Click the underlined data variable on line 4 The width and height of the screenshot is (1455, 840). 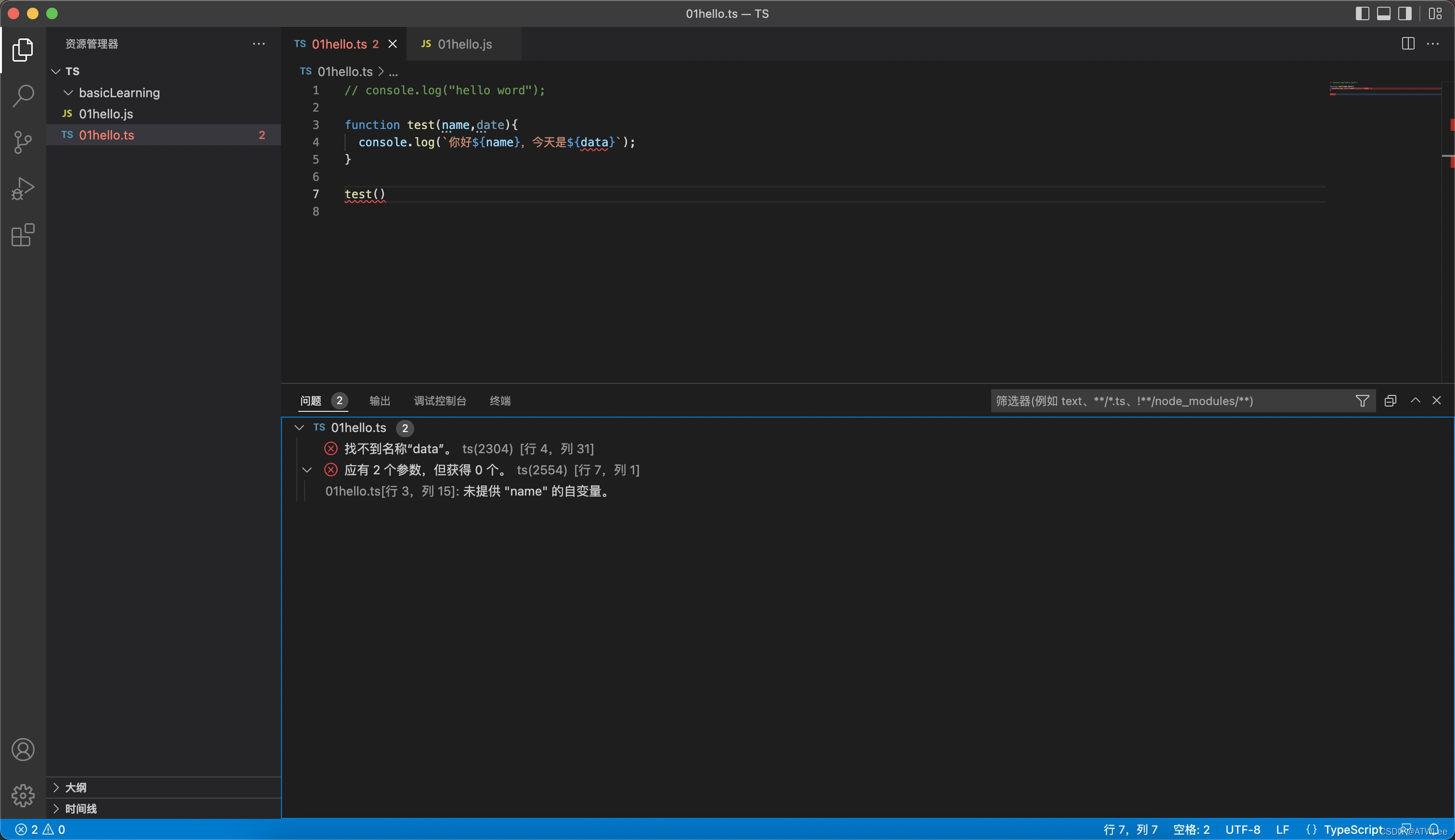(x=594, y=142)
